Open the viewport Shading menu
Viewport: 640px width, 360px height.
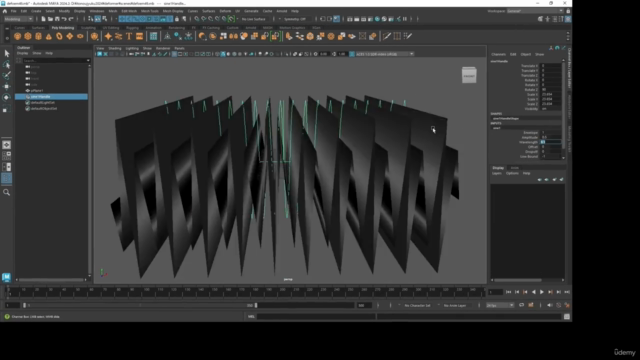(115, 48)
